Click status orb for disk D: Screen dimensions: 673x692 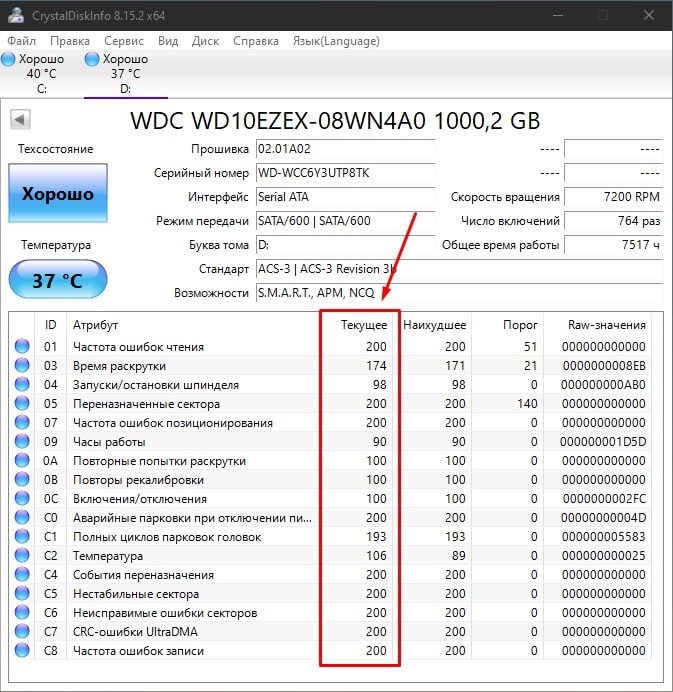(x=92, y=59)
